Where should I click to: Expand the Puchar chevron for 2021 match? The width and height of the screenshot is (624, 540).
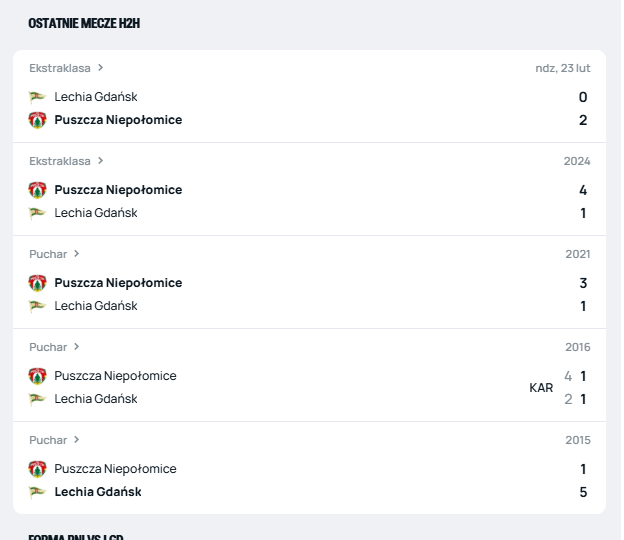coord(77,254)
